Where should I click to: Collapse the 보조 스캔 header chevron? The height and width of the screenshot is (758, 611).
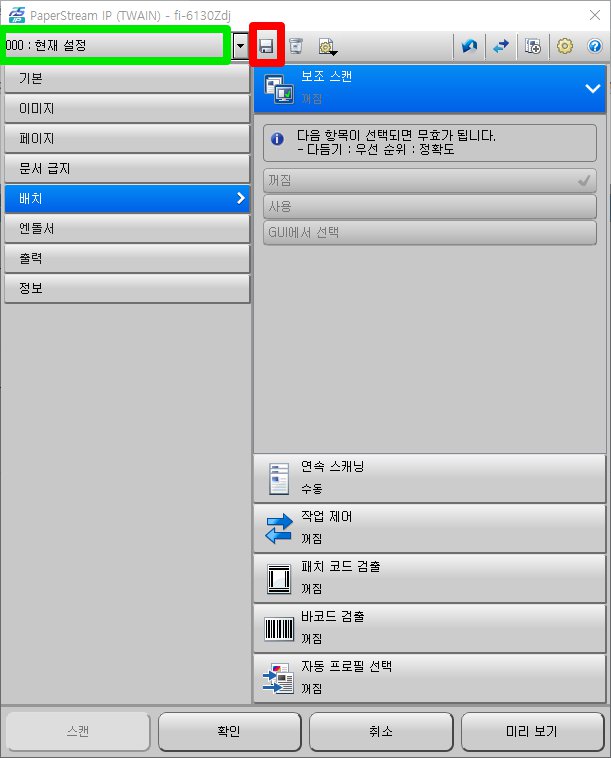tap(593, 88)
